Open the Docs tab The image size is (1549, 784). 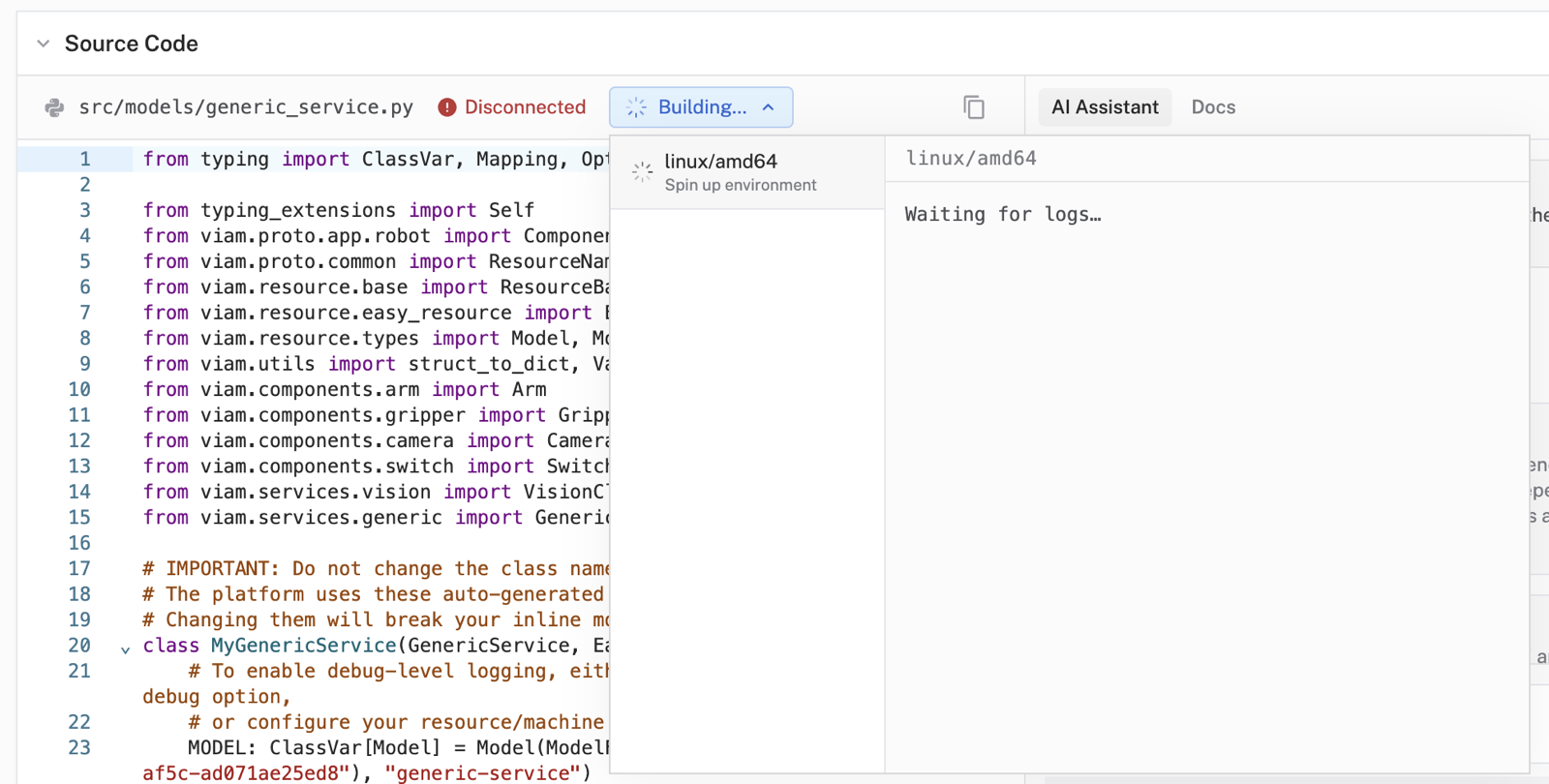1213,107
